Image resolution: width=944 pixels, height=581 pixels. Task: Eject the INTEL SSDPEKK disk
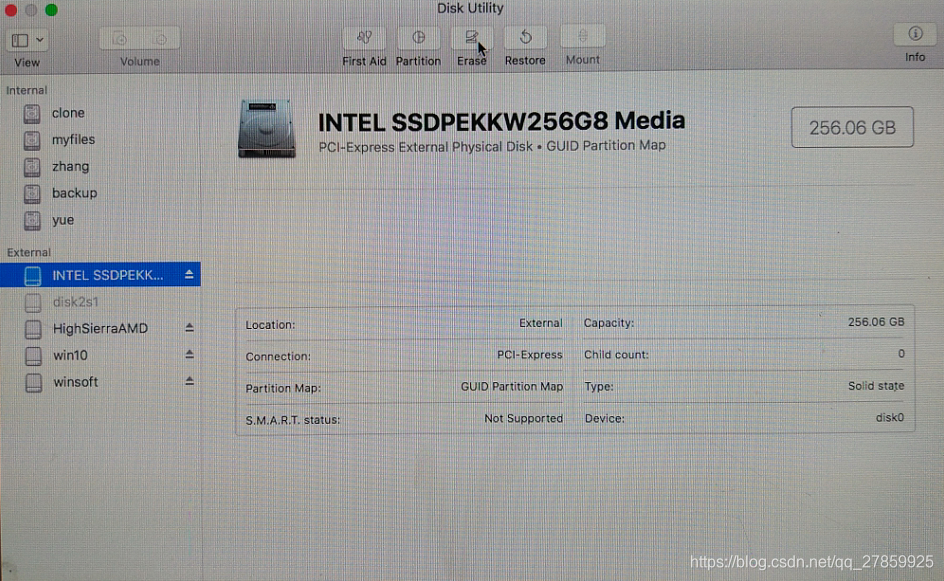click(189, 275)
